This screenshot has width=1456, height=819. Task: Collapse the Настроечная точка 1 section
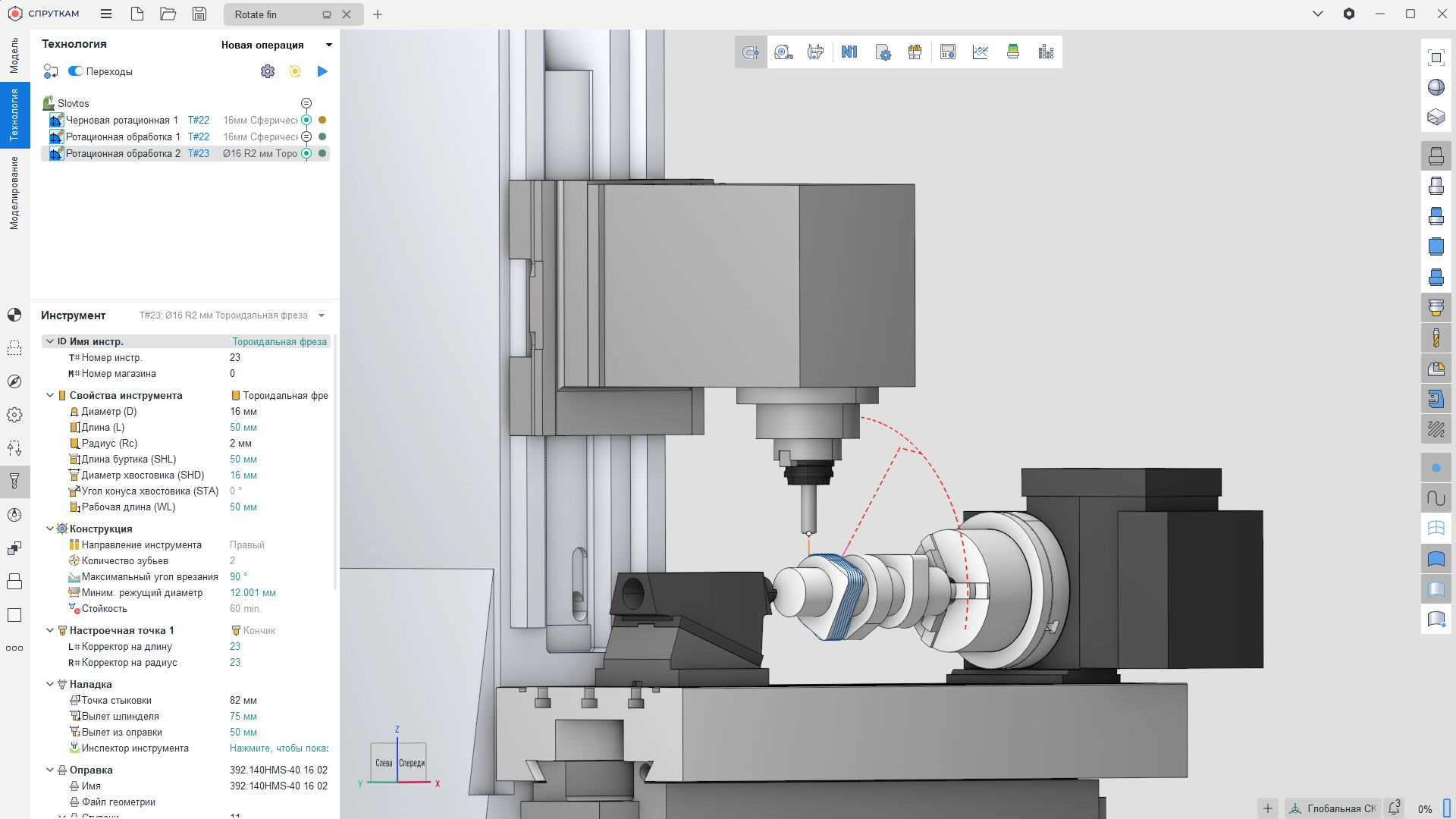(x=50, y=630)
